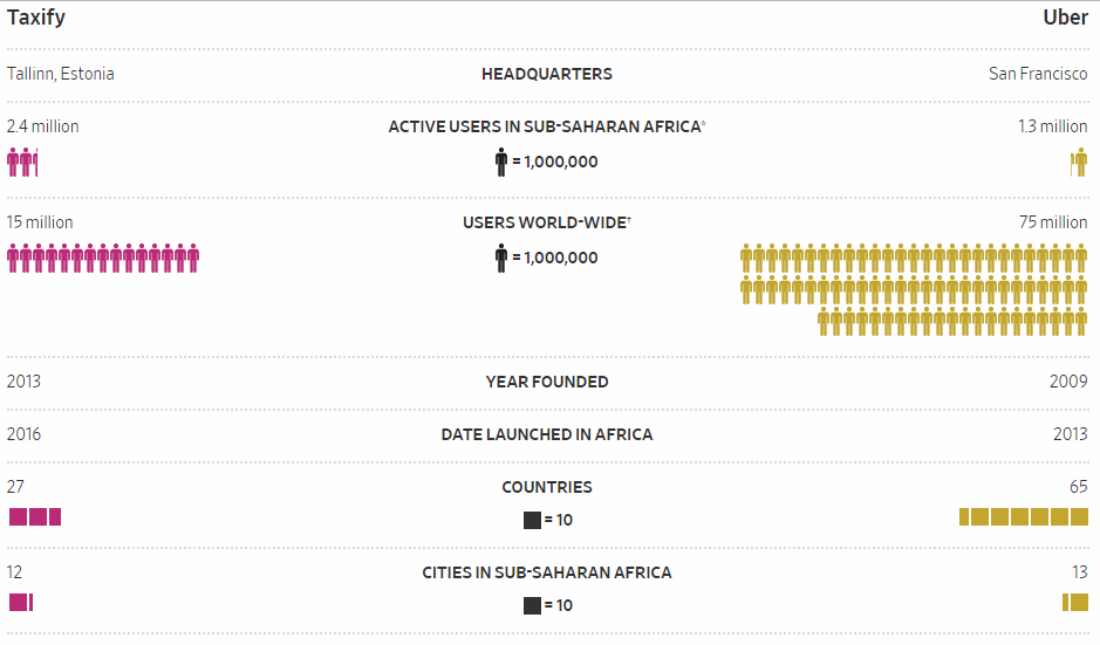The image size is (1100, 645).
Task: Click the HEADQUARTERS row label
Action: click(x=546, y=74)
